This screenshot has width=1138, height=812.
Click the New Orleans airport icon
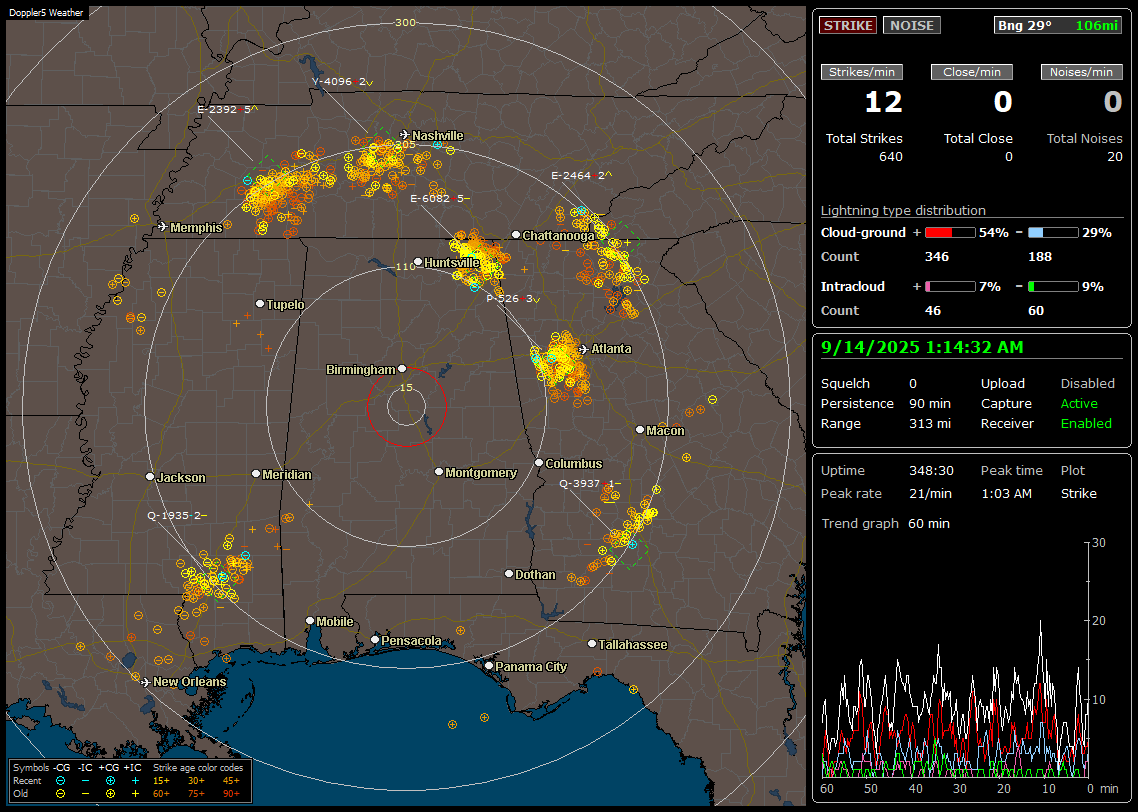point(146,682)
